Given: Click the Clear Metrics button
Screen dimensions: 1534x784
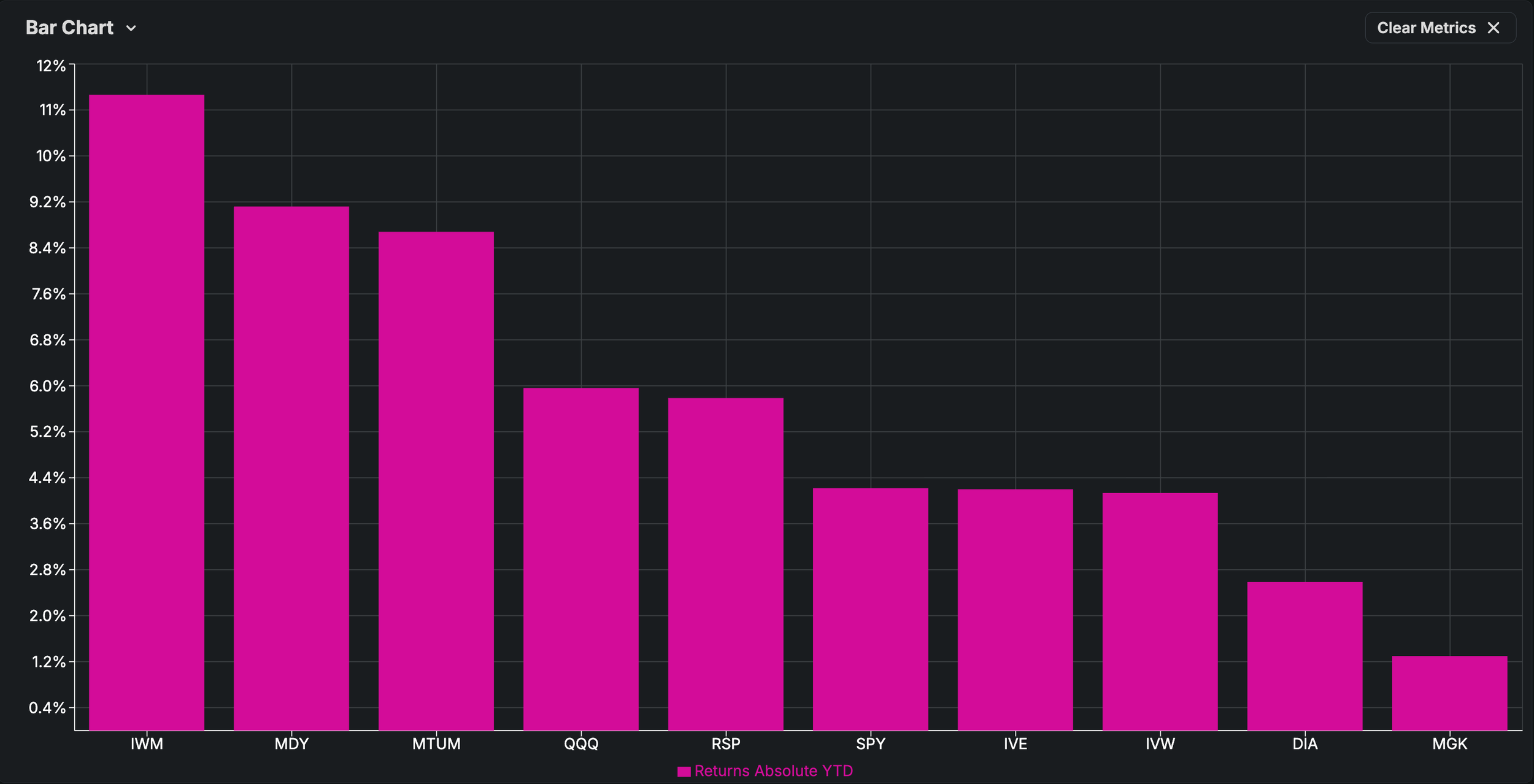Looking at the screenshot, I should [1425, 28].
